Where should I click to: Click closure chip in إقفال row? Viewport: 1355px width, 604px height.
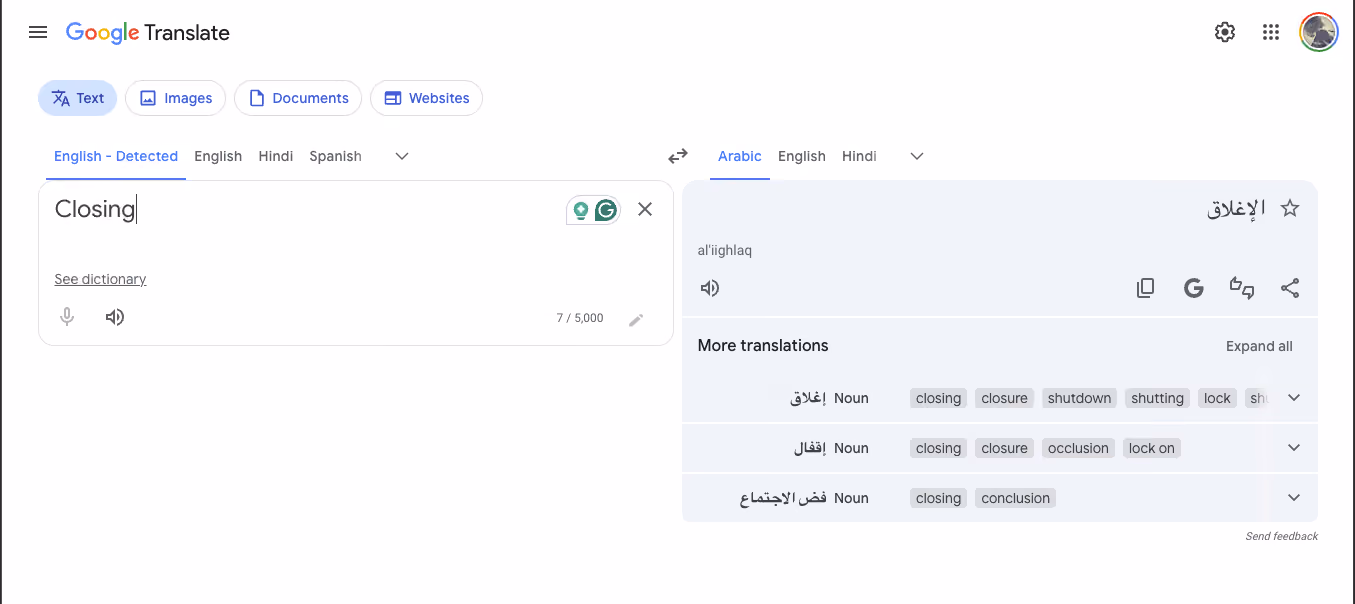pyautogui.click(x=1004, y=448)
